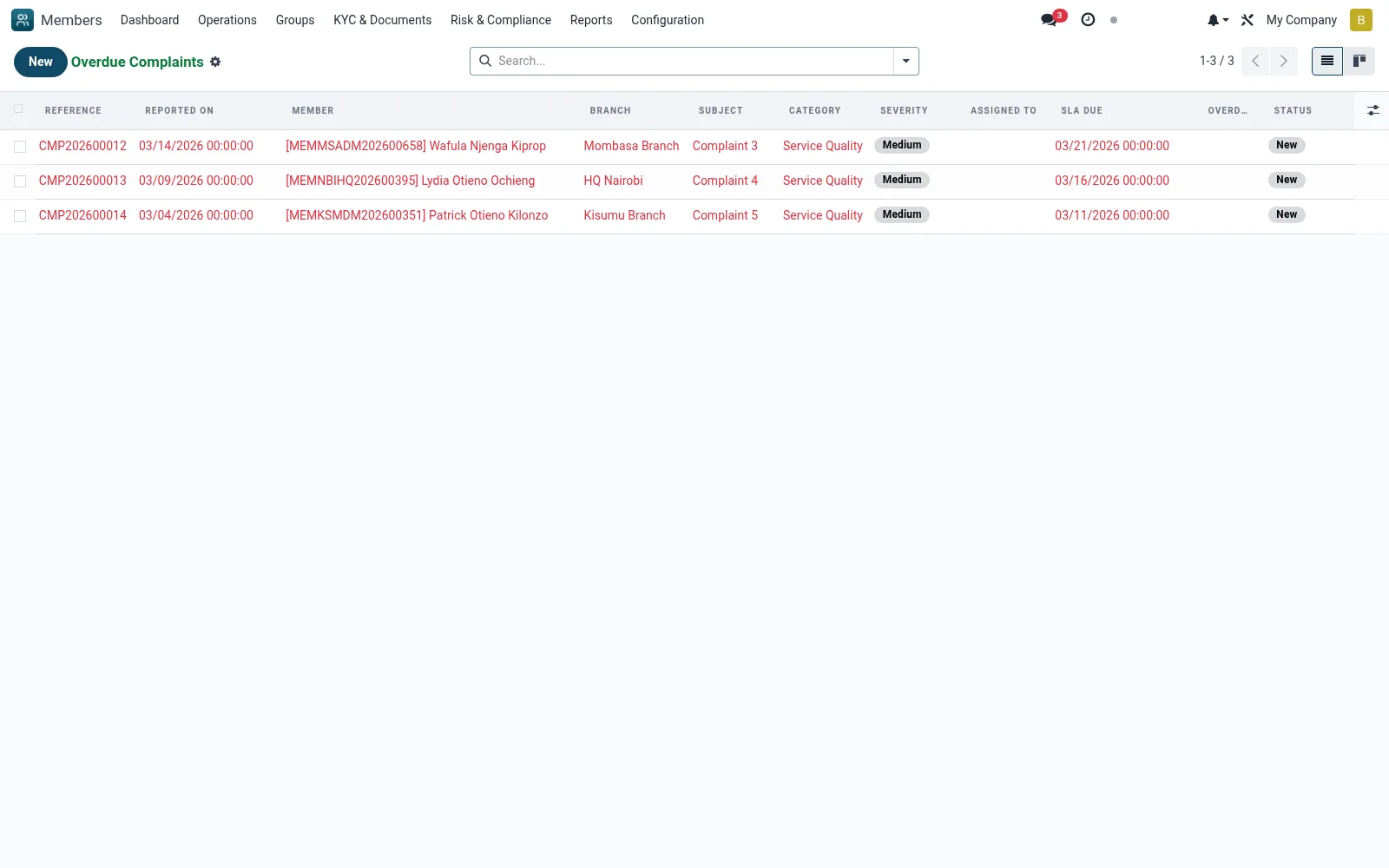Open the activities clock icon
This screenshot has height=868, width=1389.
pos(1088,20)
